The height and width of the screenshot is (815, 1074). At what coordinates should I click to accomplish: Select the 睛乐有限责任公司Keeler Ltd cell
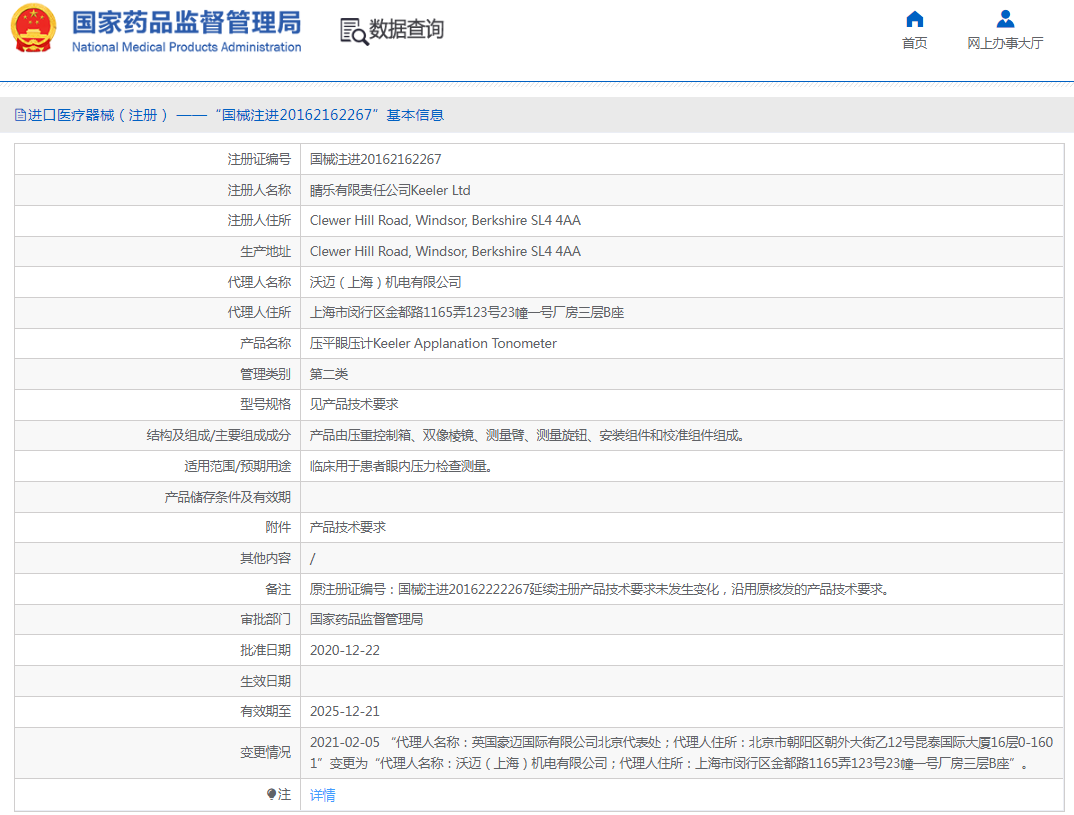390,190
